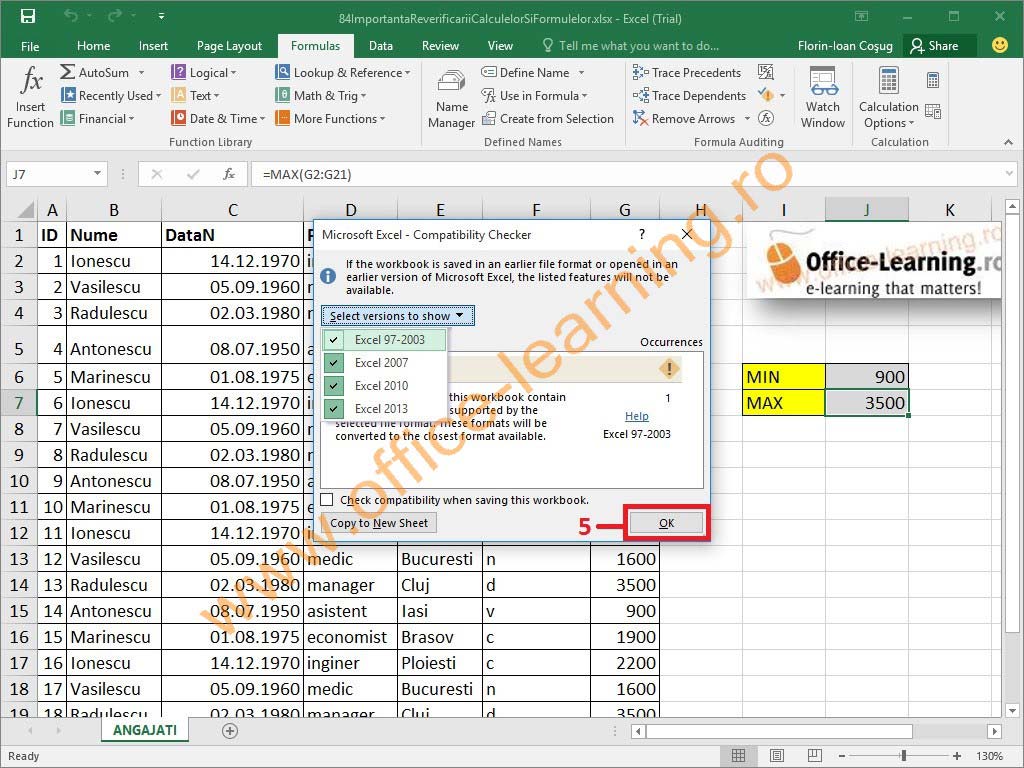Open the Logical functions dropdown
The height and width of the screenshot is (768, 1024).
pyautogui.click(x=204, y=72)
